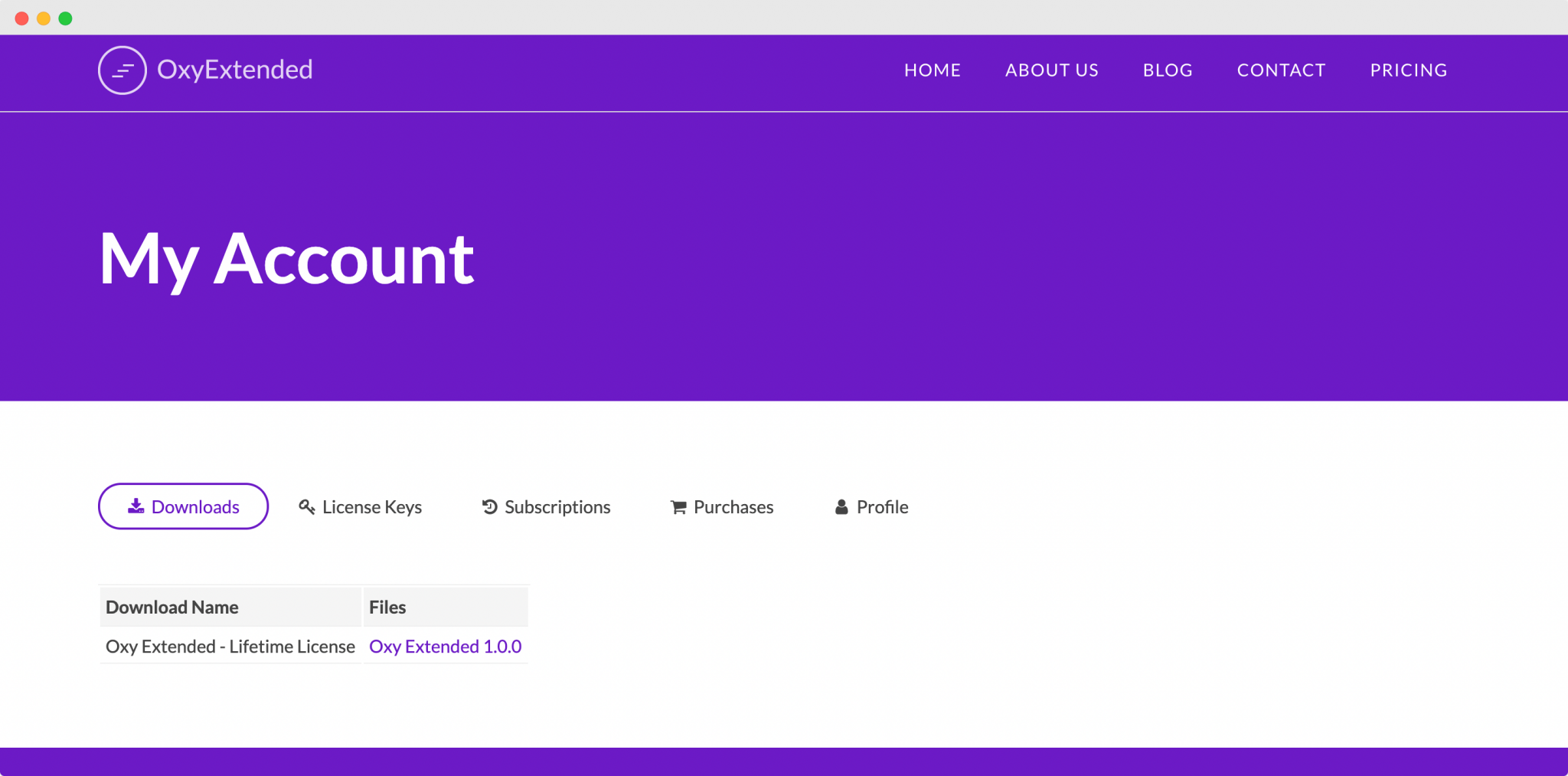This screenshot has width=1568, height=776.
Task: Click the Download Name column header
Action: click(171, 607)
